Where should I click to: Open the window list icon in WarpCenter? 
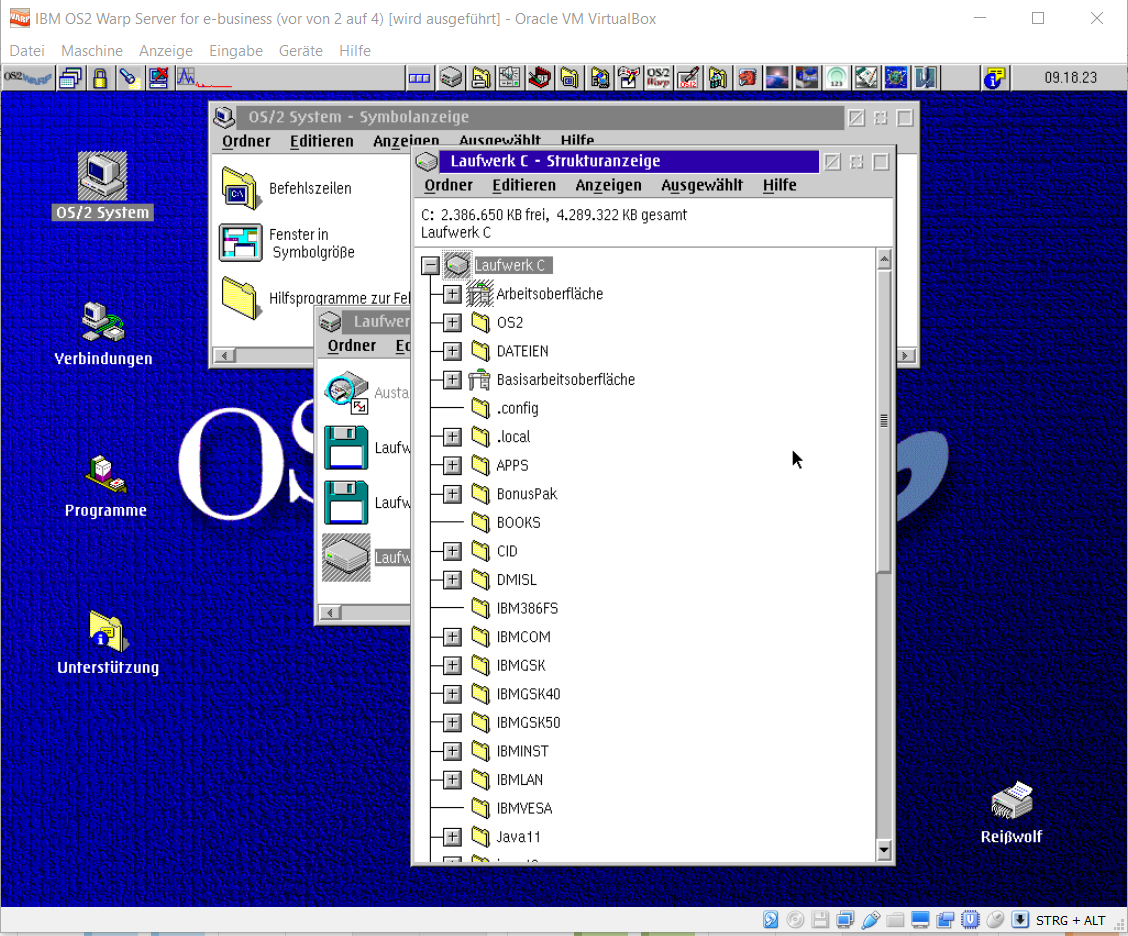point(70,78)
